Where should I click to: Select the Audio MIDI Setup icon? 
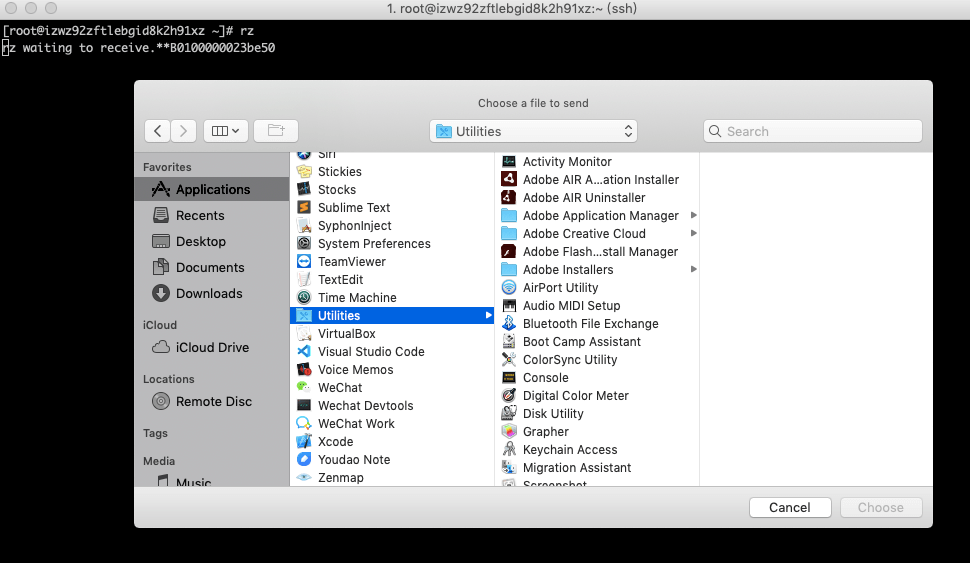point(509,305)
